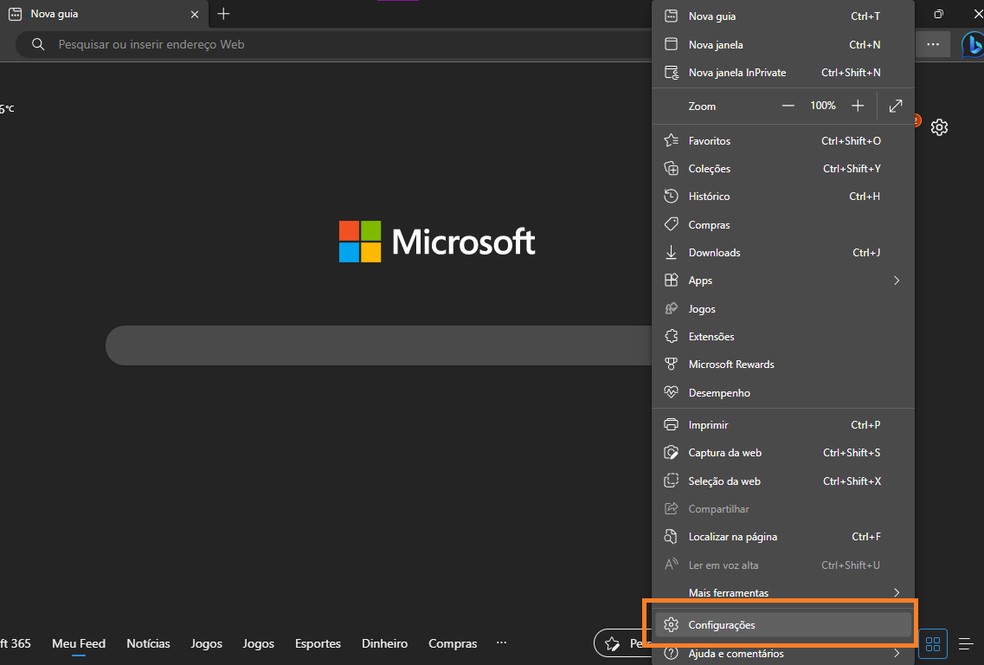Click the Compras tag icon in the menu

tap(671, 224)
